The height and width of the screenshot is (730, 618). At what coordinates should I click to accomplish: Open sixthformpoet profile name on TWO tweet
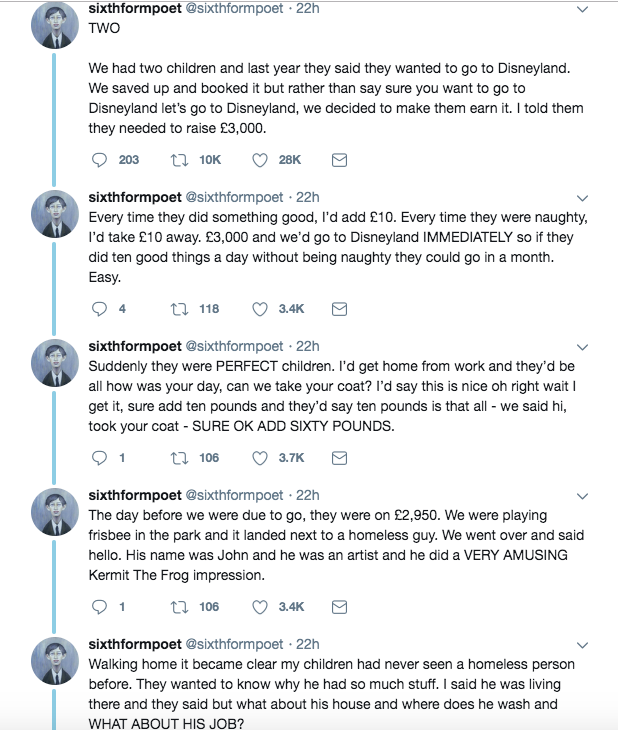pyautogui.click(x=135, y=8)
